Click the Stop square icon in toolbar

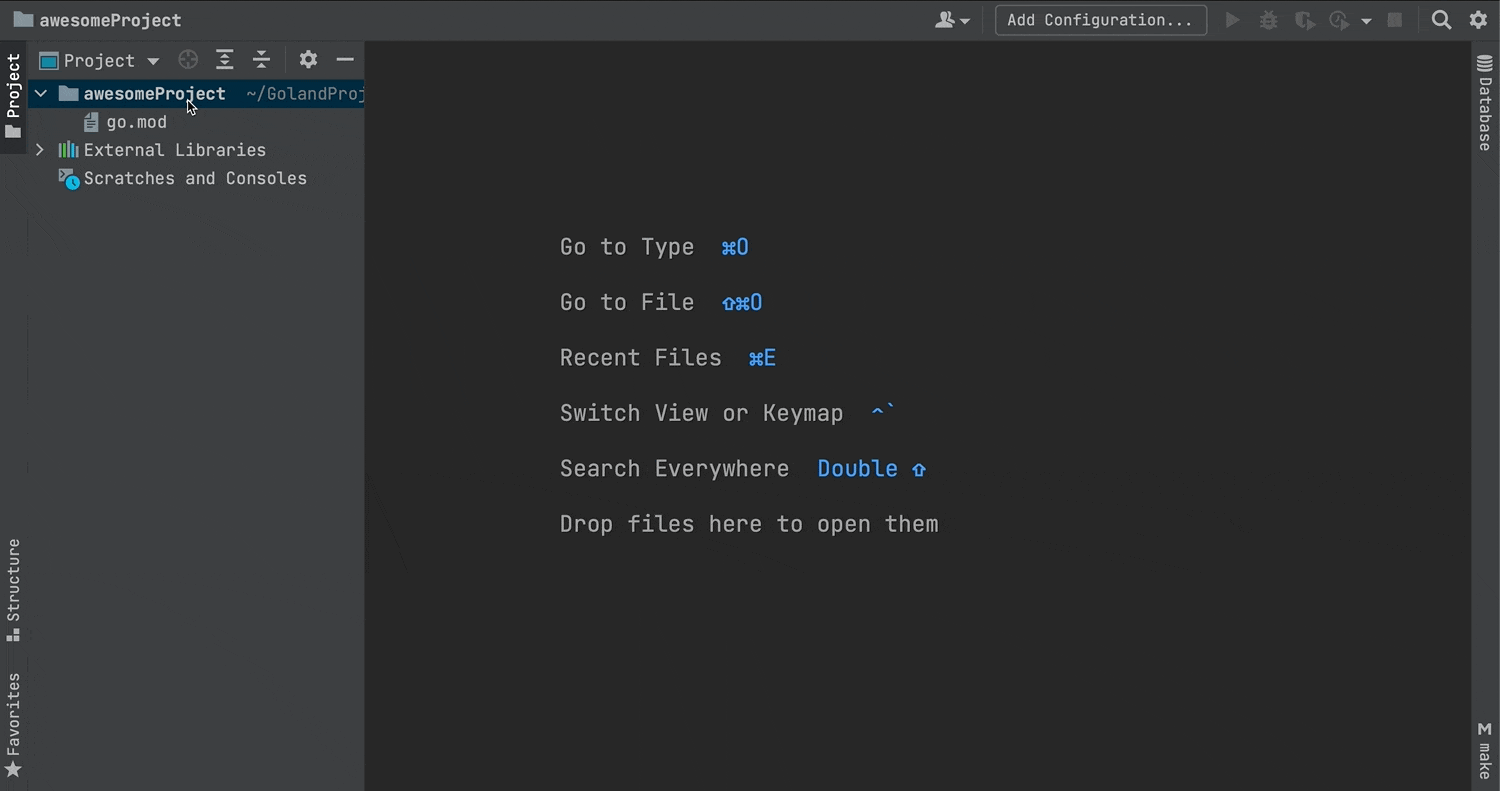(1395, 20)
